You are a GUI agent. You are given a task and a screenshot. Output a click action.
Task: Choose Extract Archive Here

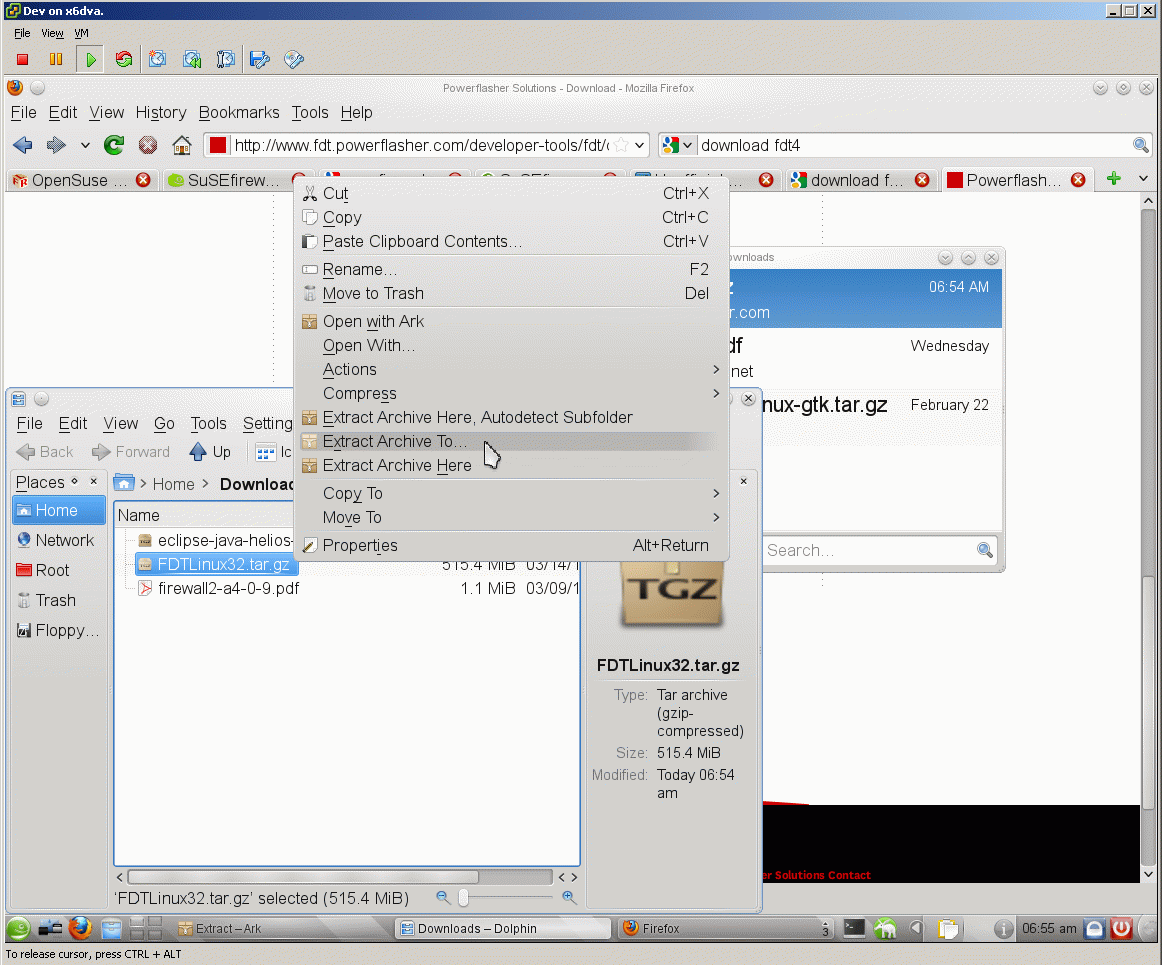coord(511,465)
